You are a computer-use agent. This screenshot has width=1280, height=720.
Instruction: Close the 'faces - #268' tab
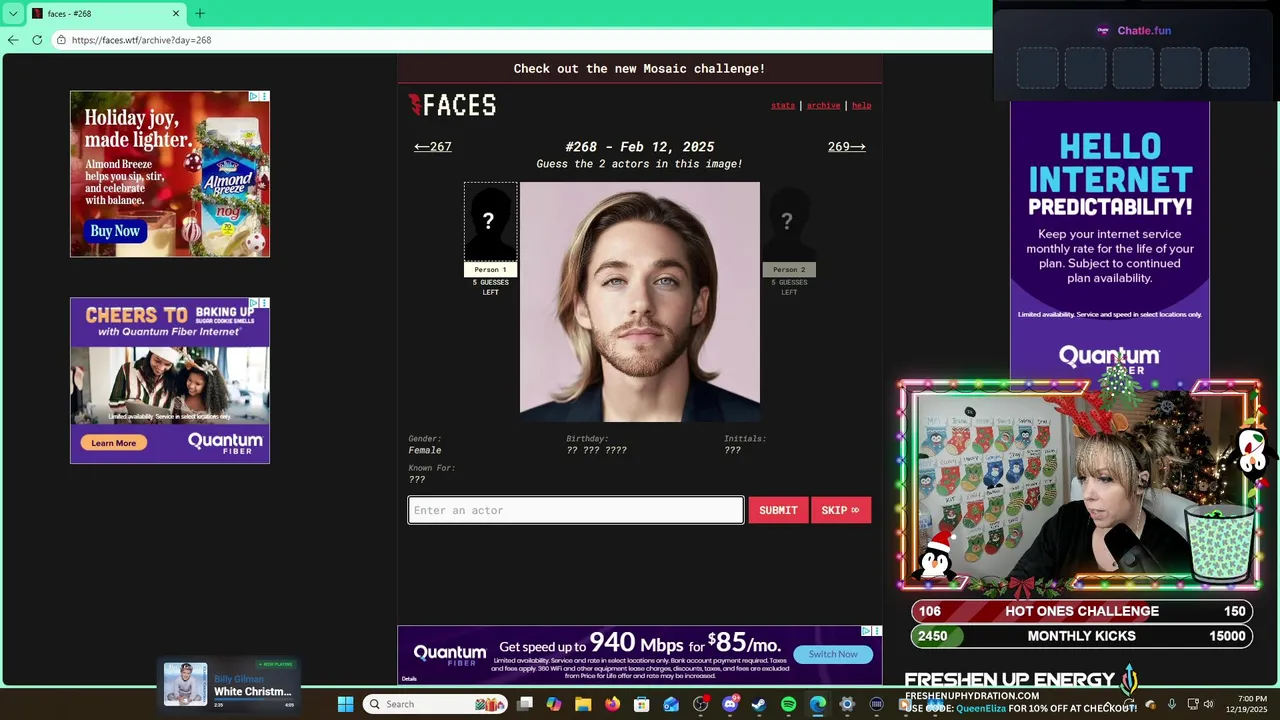176,13
